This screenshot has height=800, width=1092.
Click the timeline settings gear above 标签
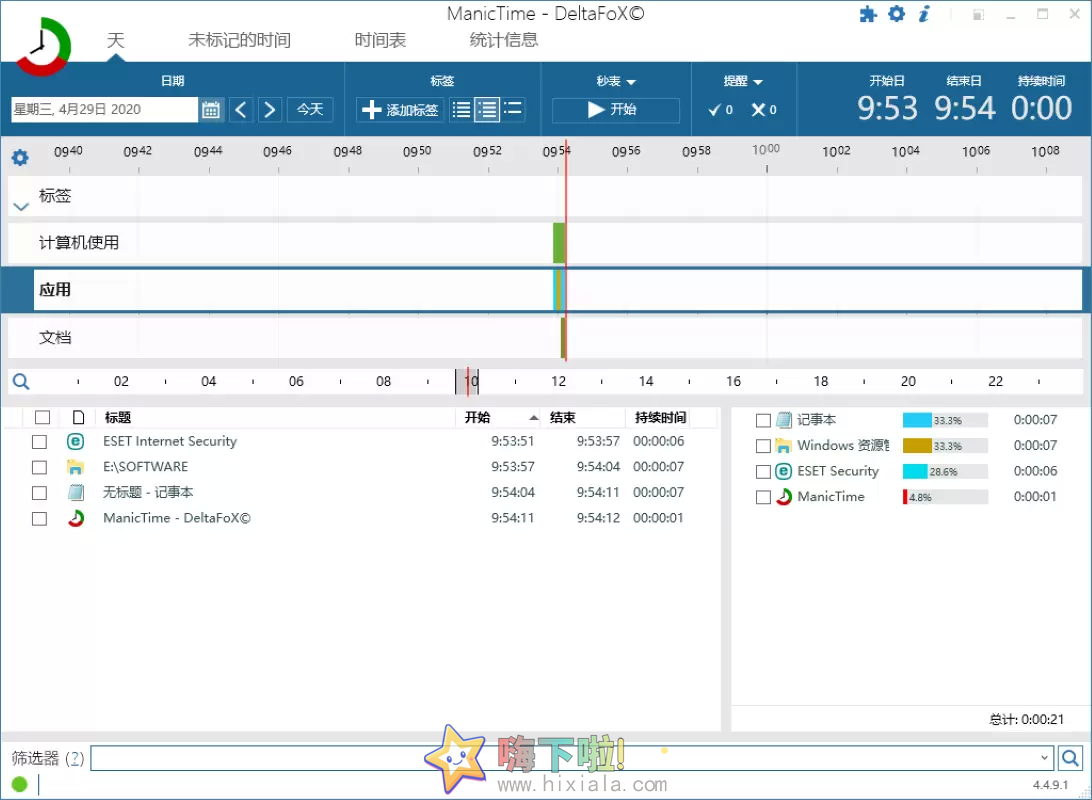tap(21, 157)
